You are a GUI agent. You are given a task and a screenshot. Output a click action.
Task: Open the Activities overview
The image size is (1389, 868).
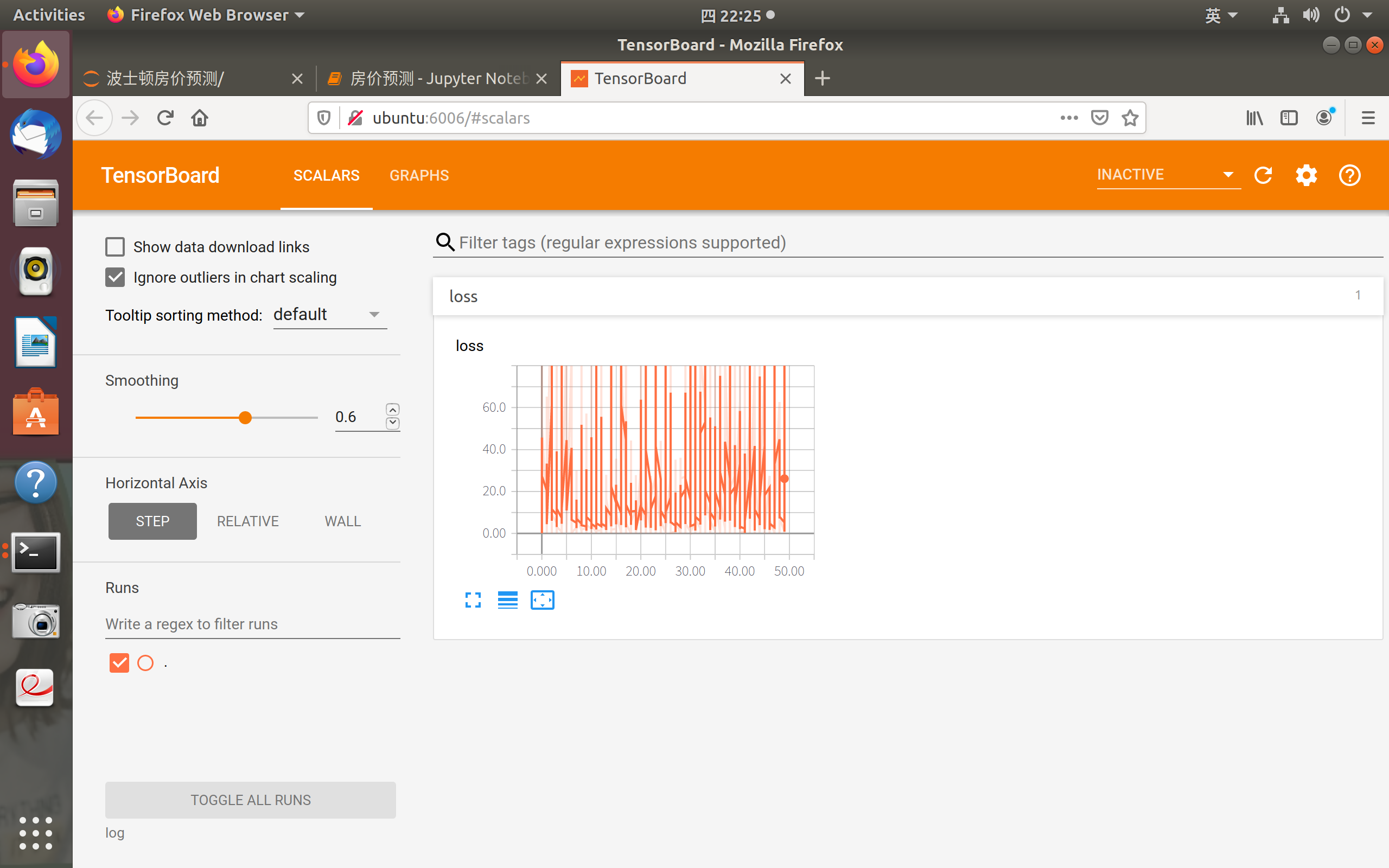49,15
